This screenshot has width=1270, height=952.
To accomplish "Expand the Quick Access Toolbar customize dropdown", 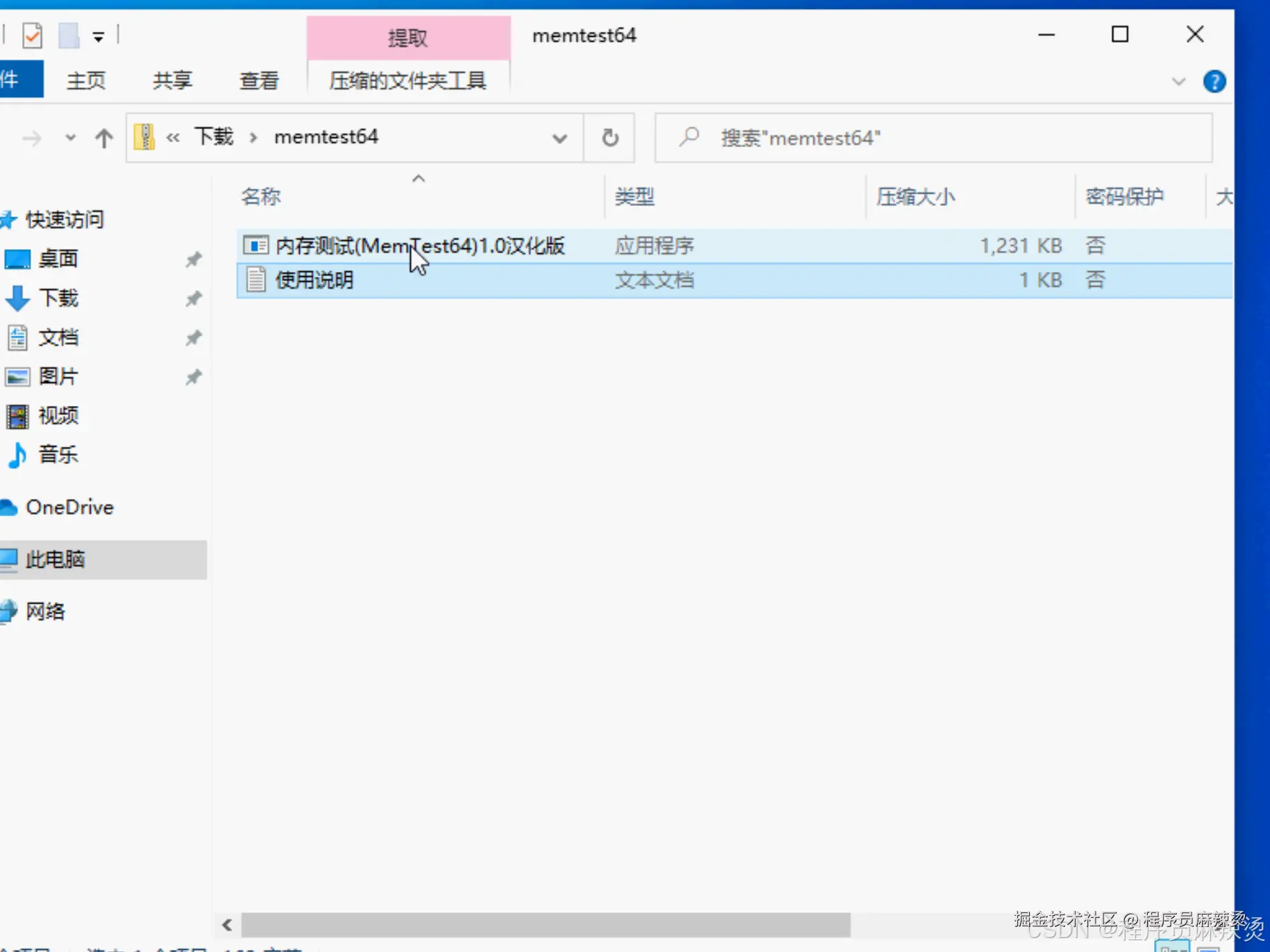I will point(99,35).
